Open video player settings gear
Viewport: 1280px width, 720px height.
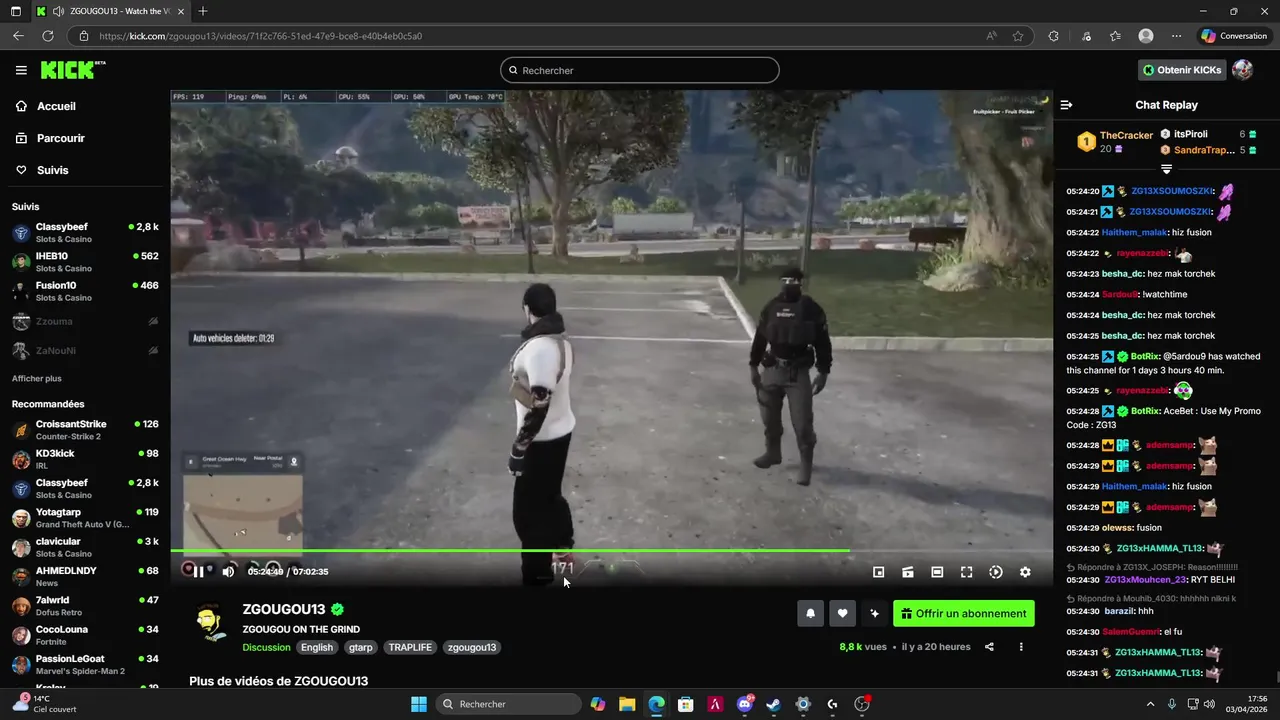pyautogui.click(x=1025, y=572)
